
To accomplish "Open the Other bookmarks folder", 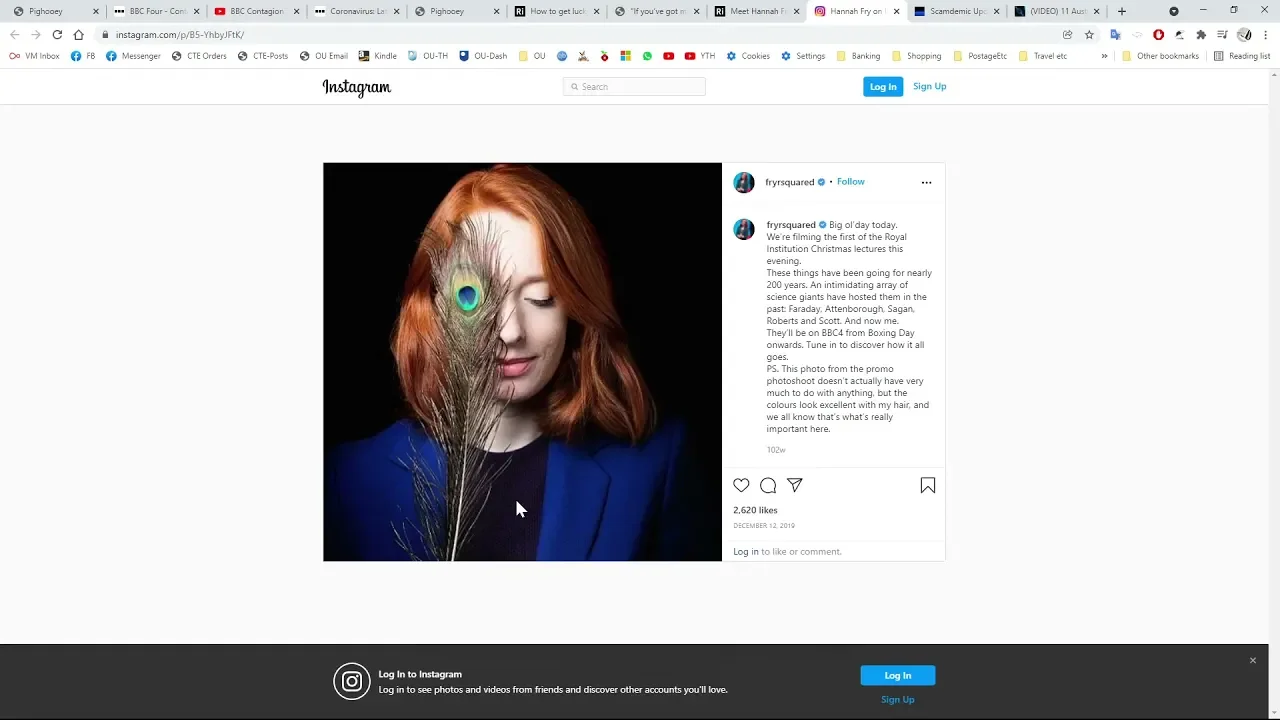I will point(1160,56).
